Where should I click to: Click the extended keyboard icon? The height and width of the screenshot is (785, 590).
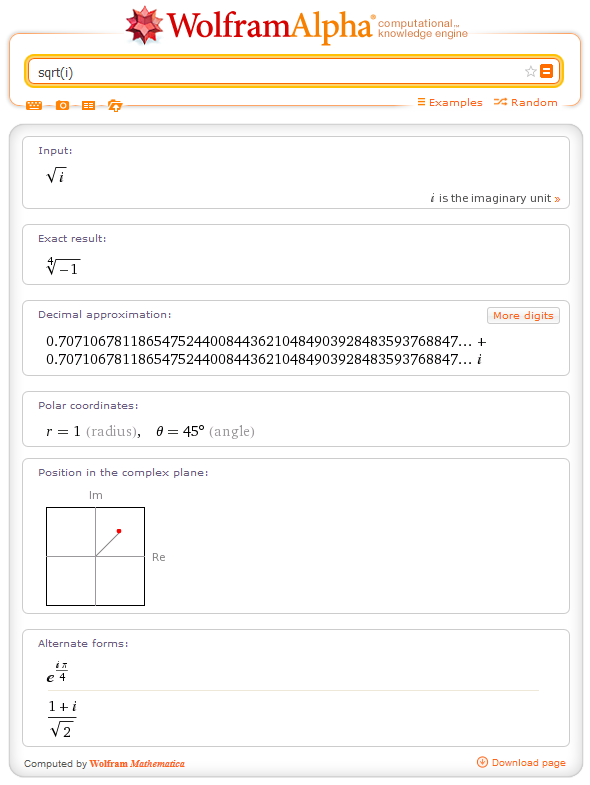[34, 105]
